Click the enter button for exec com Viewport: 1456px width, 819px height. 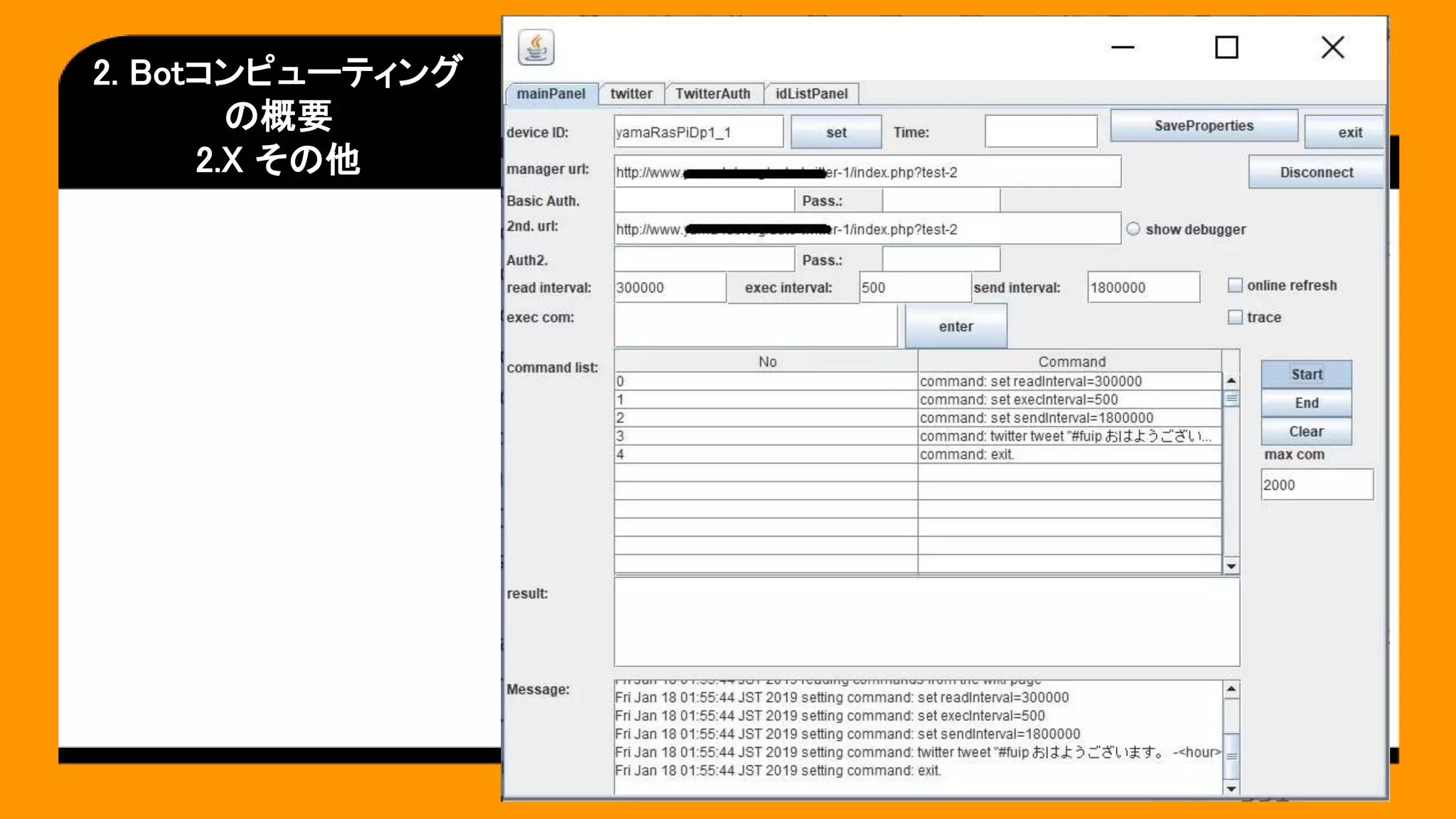coord(955,326)
